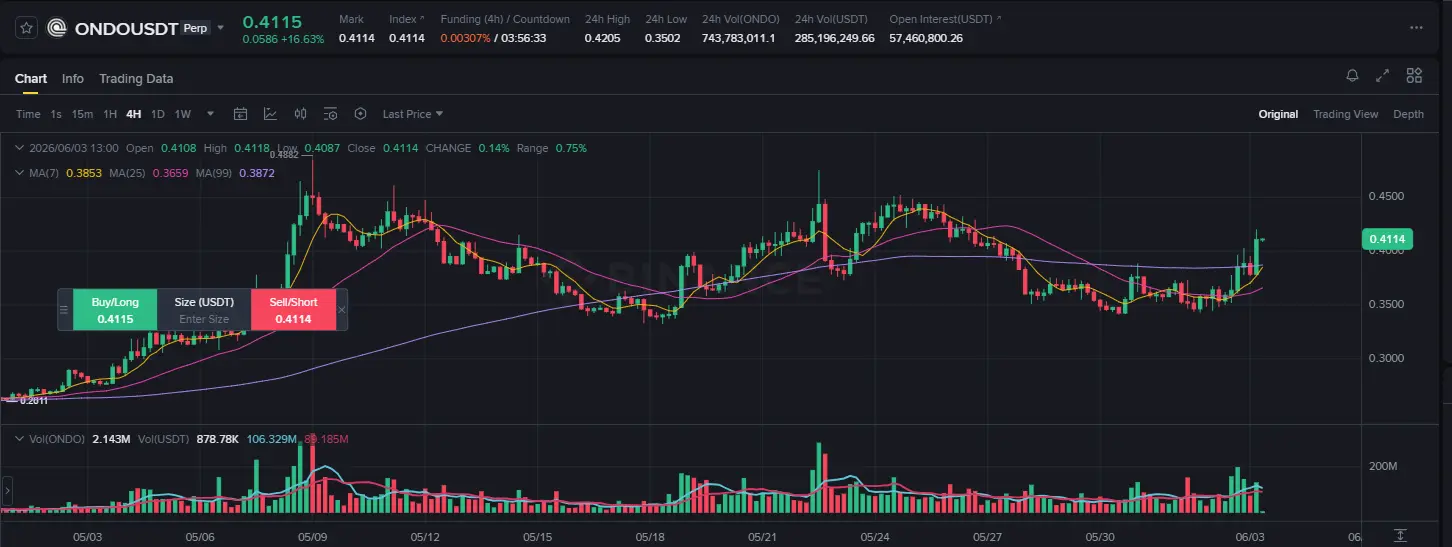Collapse the OHLC info row chevron
This screenshot has width=1452, height=547.
(x=21, y=148)
